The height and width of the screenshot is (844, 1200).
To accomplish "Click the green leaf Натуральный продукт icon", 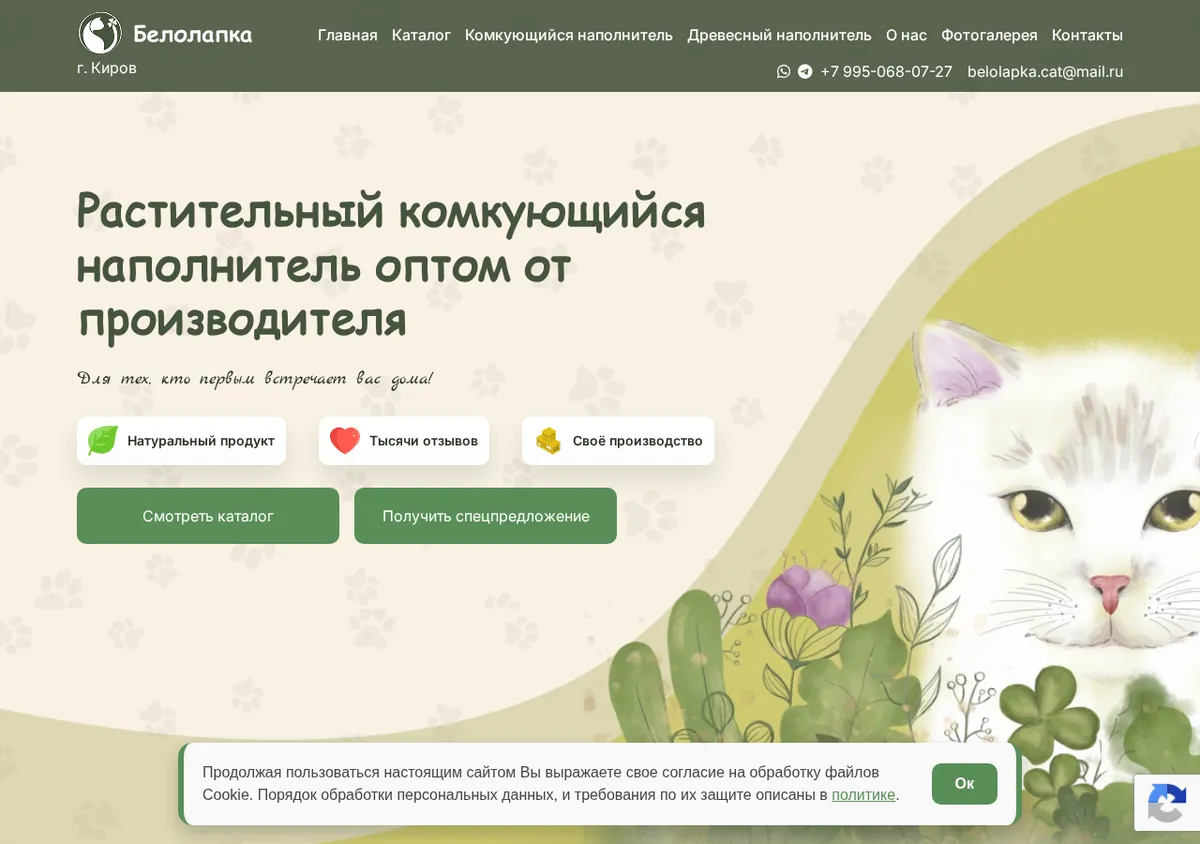I will (x=103, y=441).
